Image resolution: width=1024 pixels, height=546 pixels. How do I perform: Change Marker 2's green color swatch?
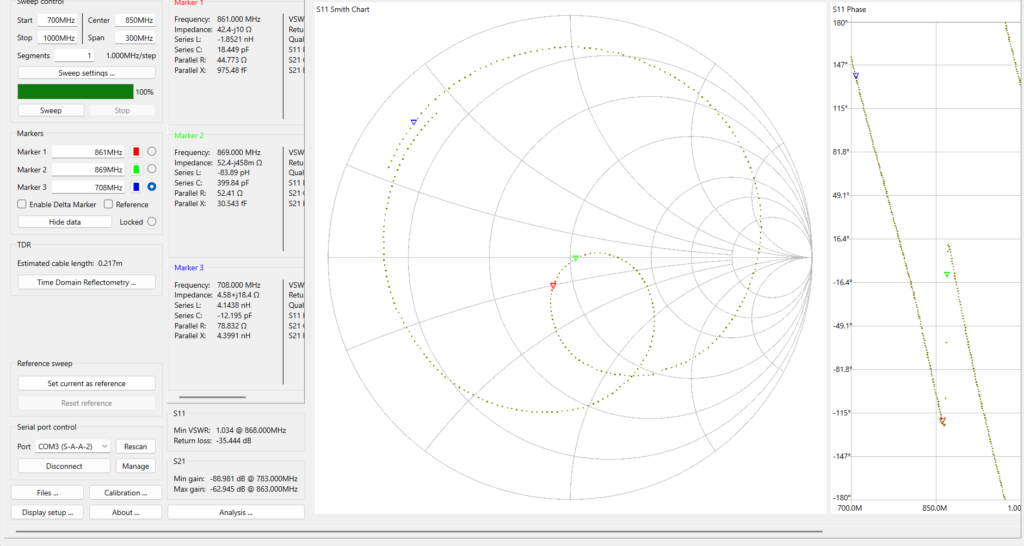(x=136, y=169)
